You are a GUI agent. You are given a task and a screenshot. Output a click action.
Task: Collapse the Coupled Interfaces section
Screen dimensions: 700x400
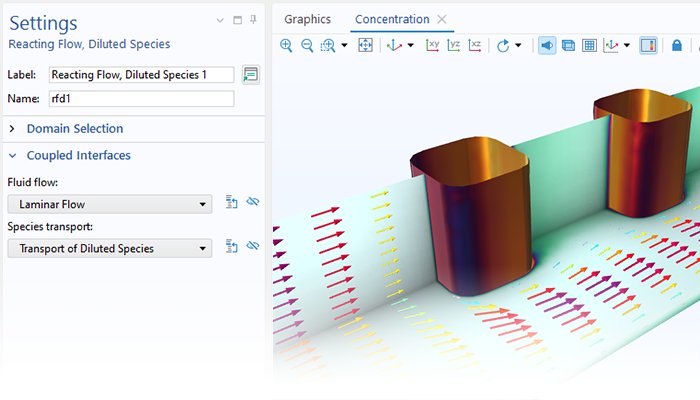click(x=12, y=155)
